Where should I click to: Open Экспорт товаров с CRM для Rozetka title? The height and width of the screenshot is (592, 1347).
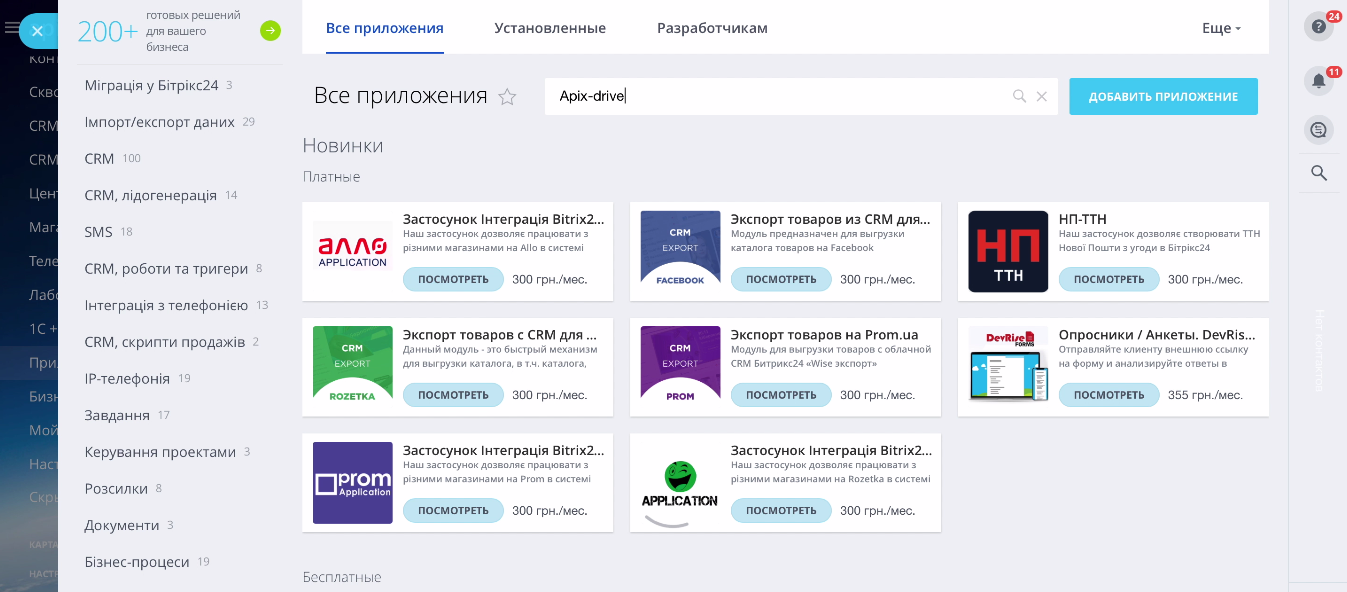[500, 335]
